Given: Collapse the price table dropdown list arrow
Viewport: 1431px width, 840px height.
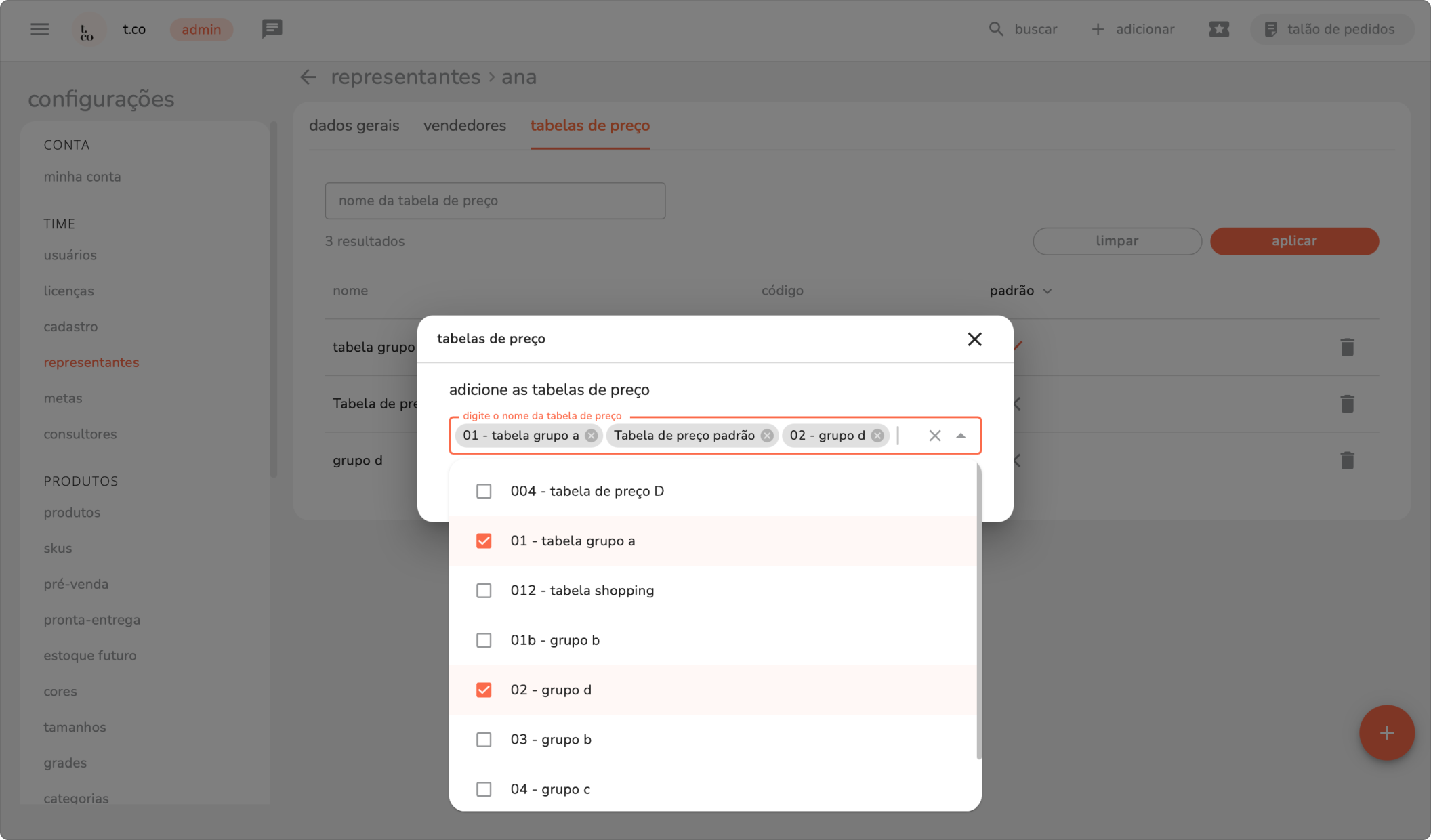Looking at the screenshot, I should pos(960,436).
